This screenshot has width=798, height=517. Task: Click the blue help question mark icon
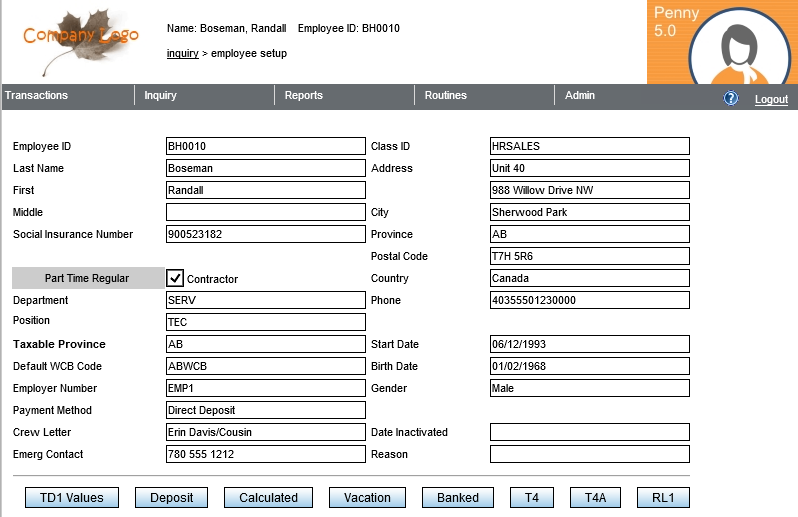click(731, 98)
